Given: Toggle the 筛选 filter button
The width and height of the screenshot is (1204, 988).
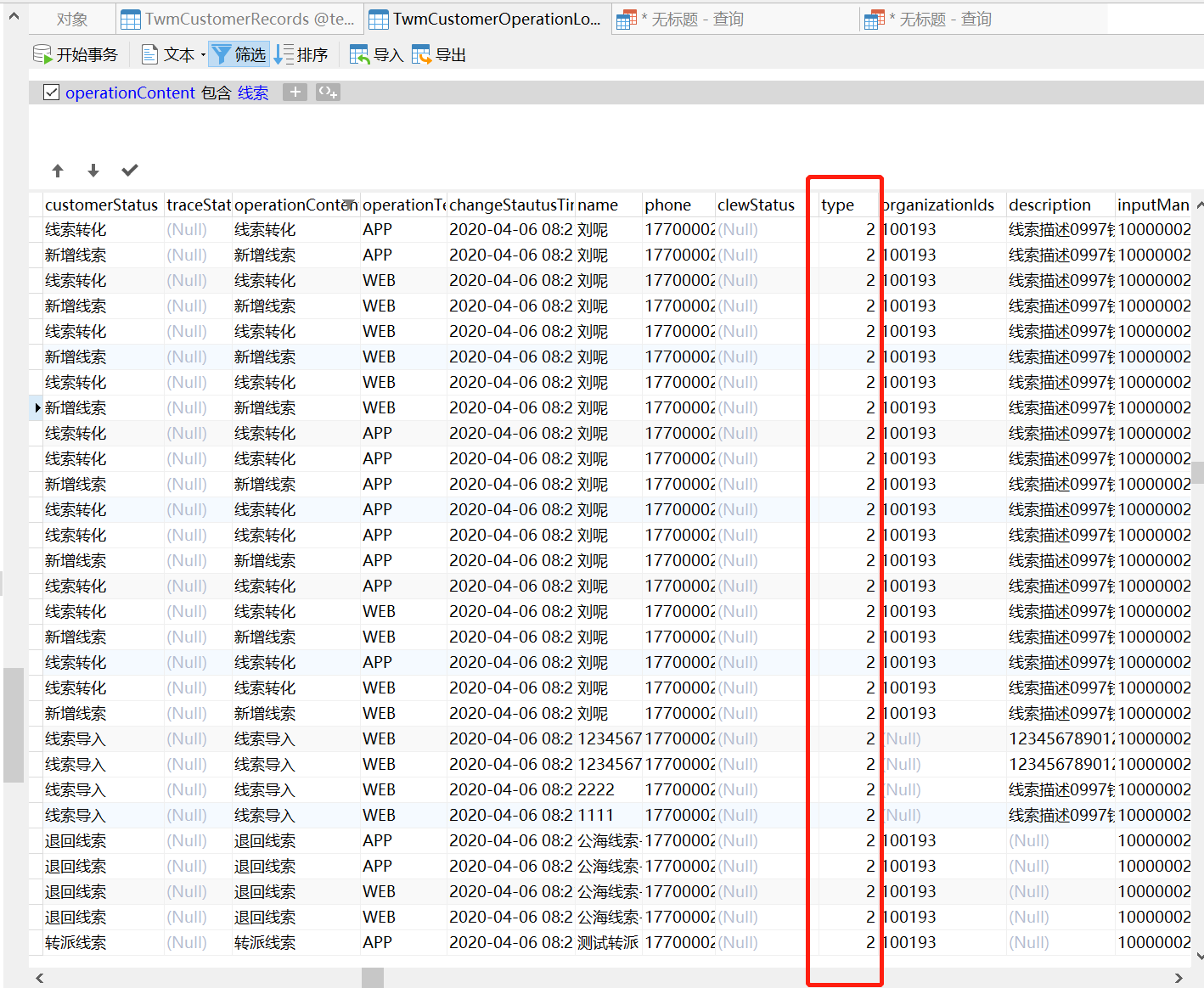Looking at the screenshot, I should [239, 55].
